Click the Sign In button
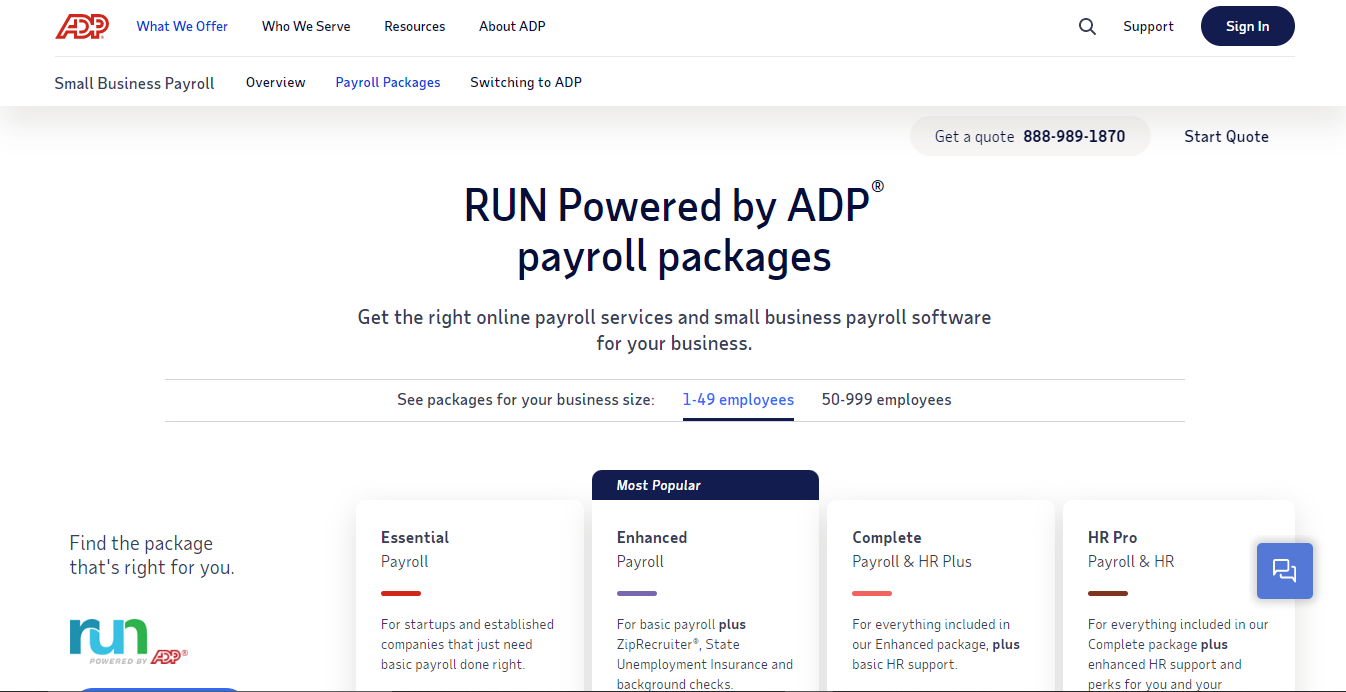 [x=1248, y=27]
